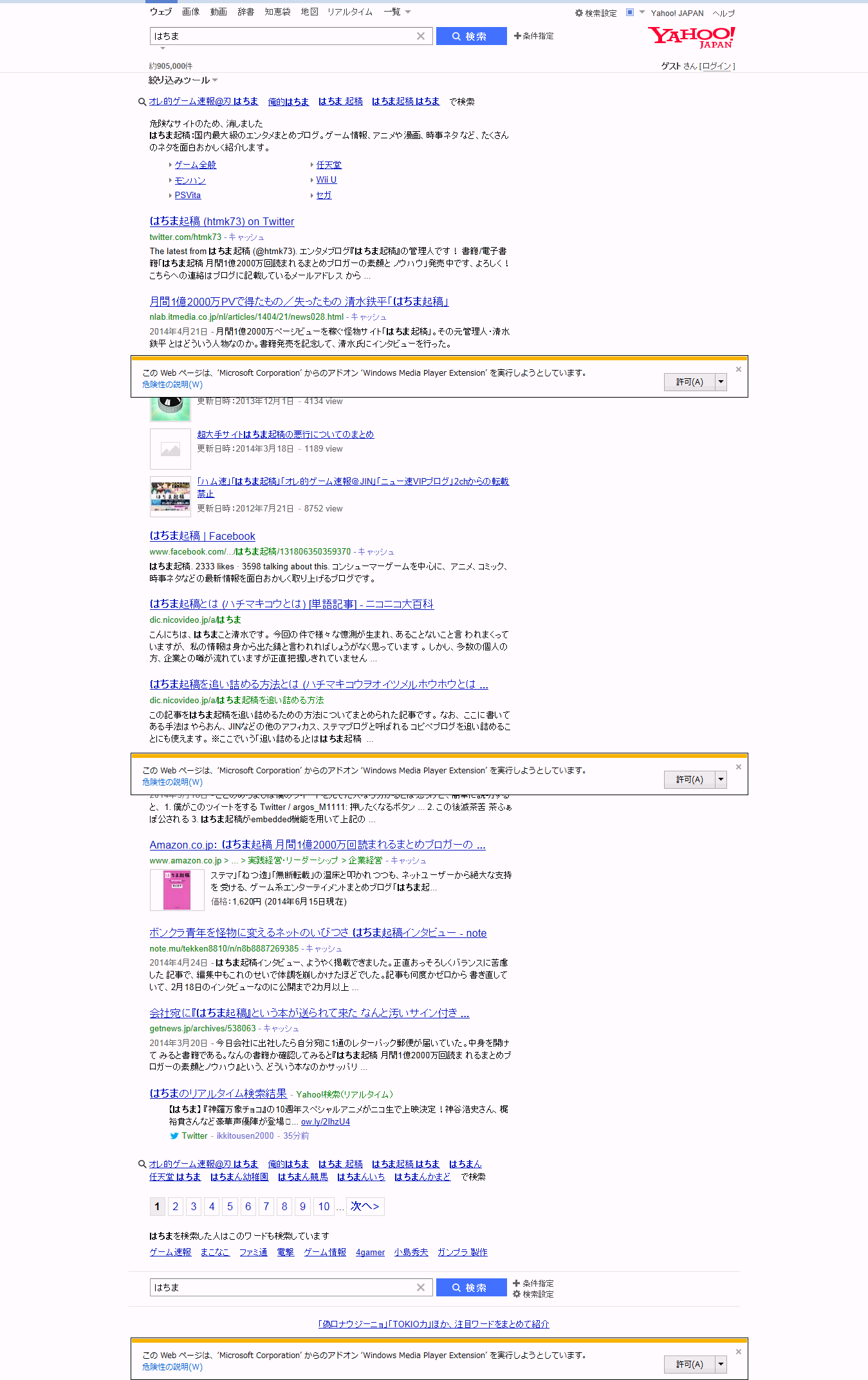Expand the 絞り込みツール filter dropdown
This screenshot has height=1380, width=868.
(x=183, y=80)
